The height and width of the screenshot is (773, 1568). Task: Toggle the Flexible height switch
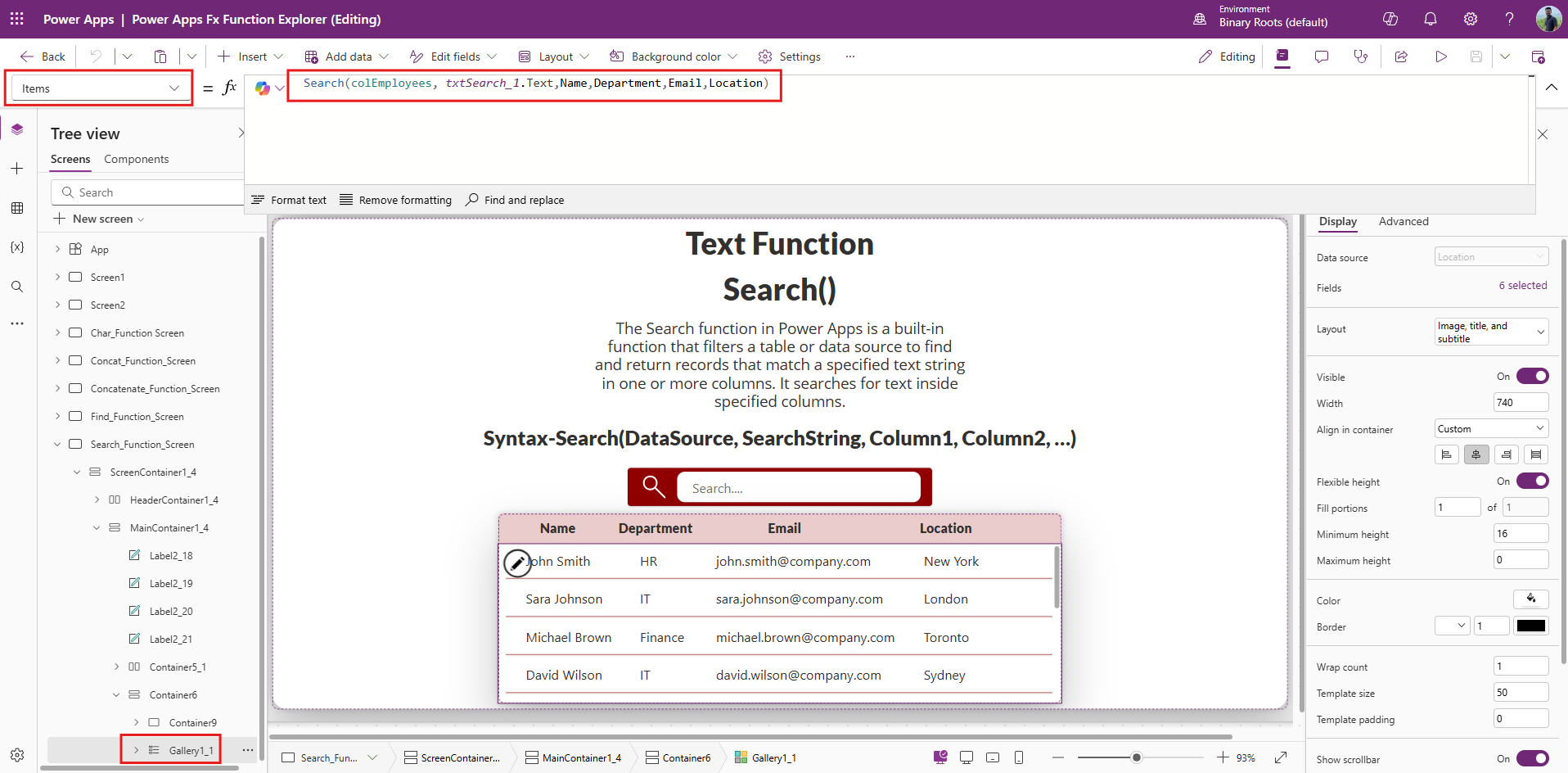click(1532, 481)
